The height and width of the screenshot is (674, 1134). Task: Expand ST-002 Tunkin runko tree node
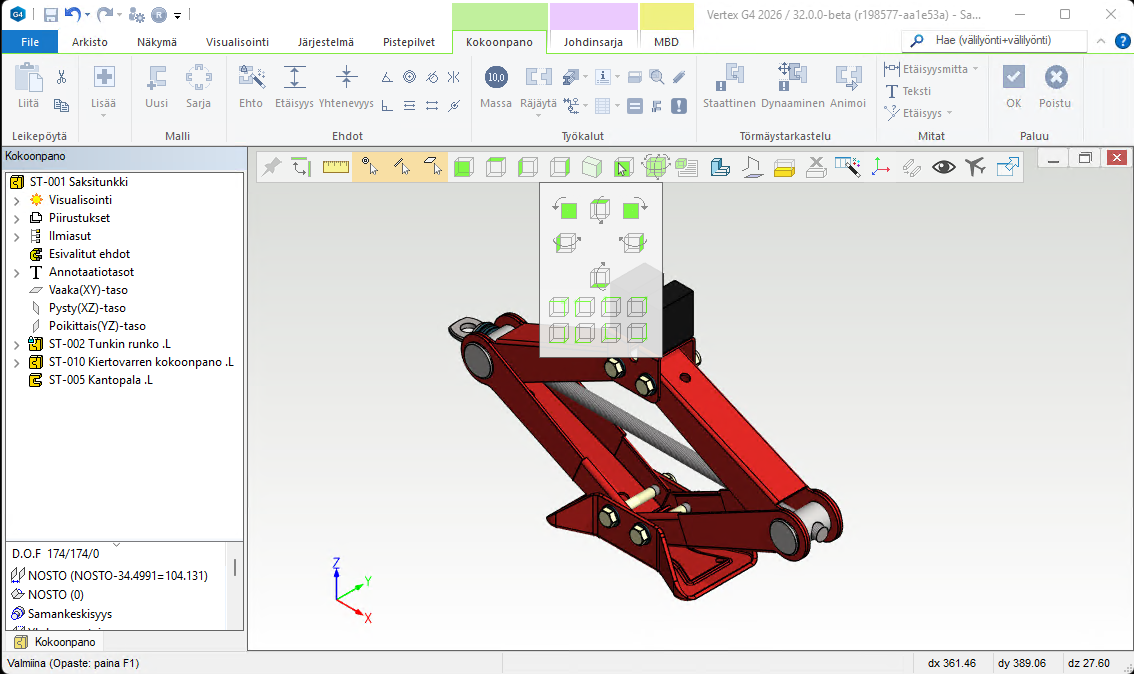click(17, 344)
